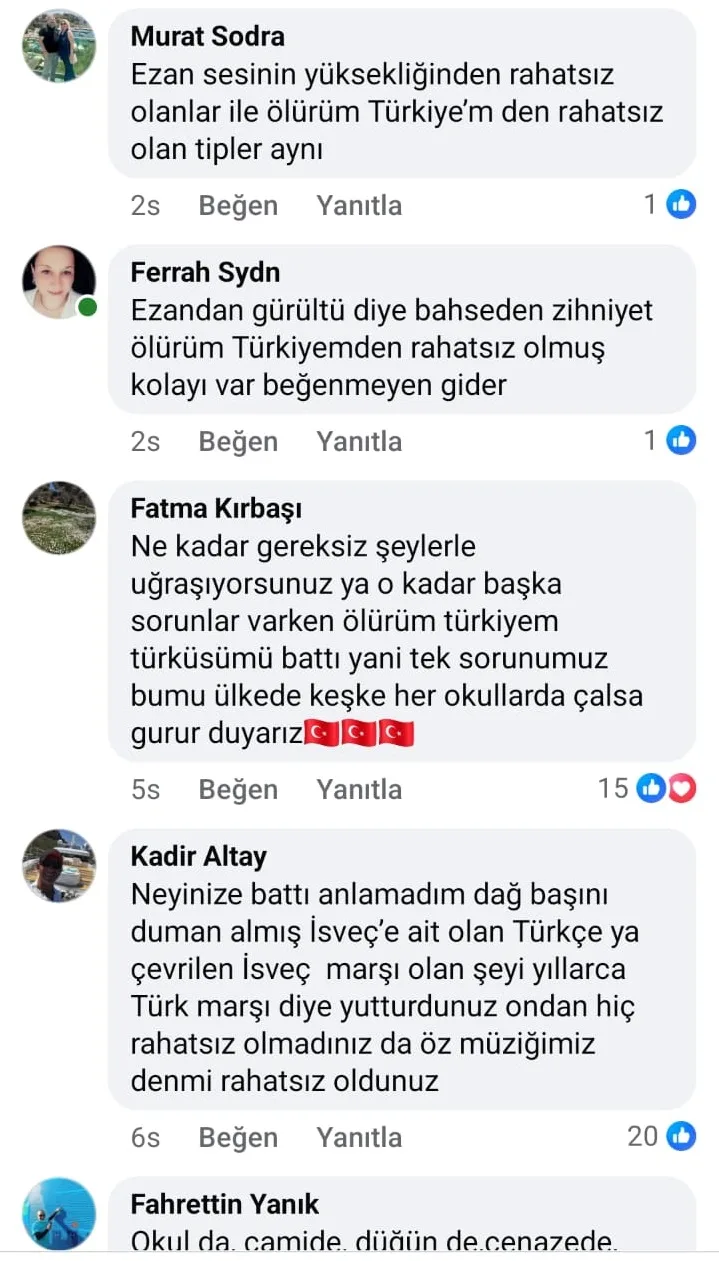The height and width of the screenshot is (1261, 719).
Task: Click heart reaction icon on Fatma Kırbaşı's comment
Action: tap(681, 788)
